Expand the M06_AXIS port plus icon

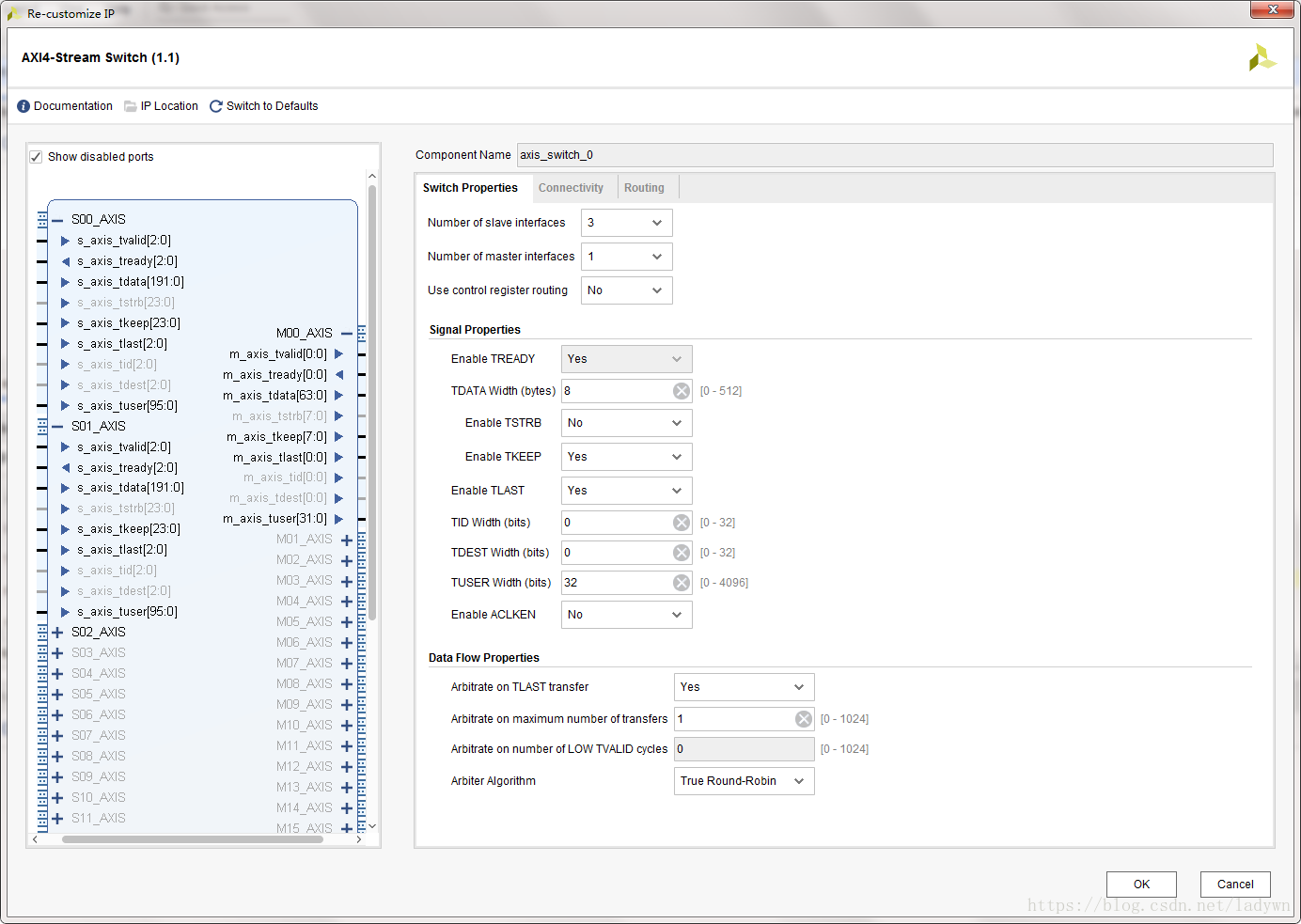pos(347,643)
